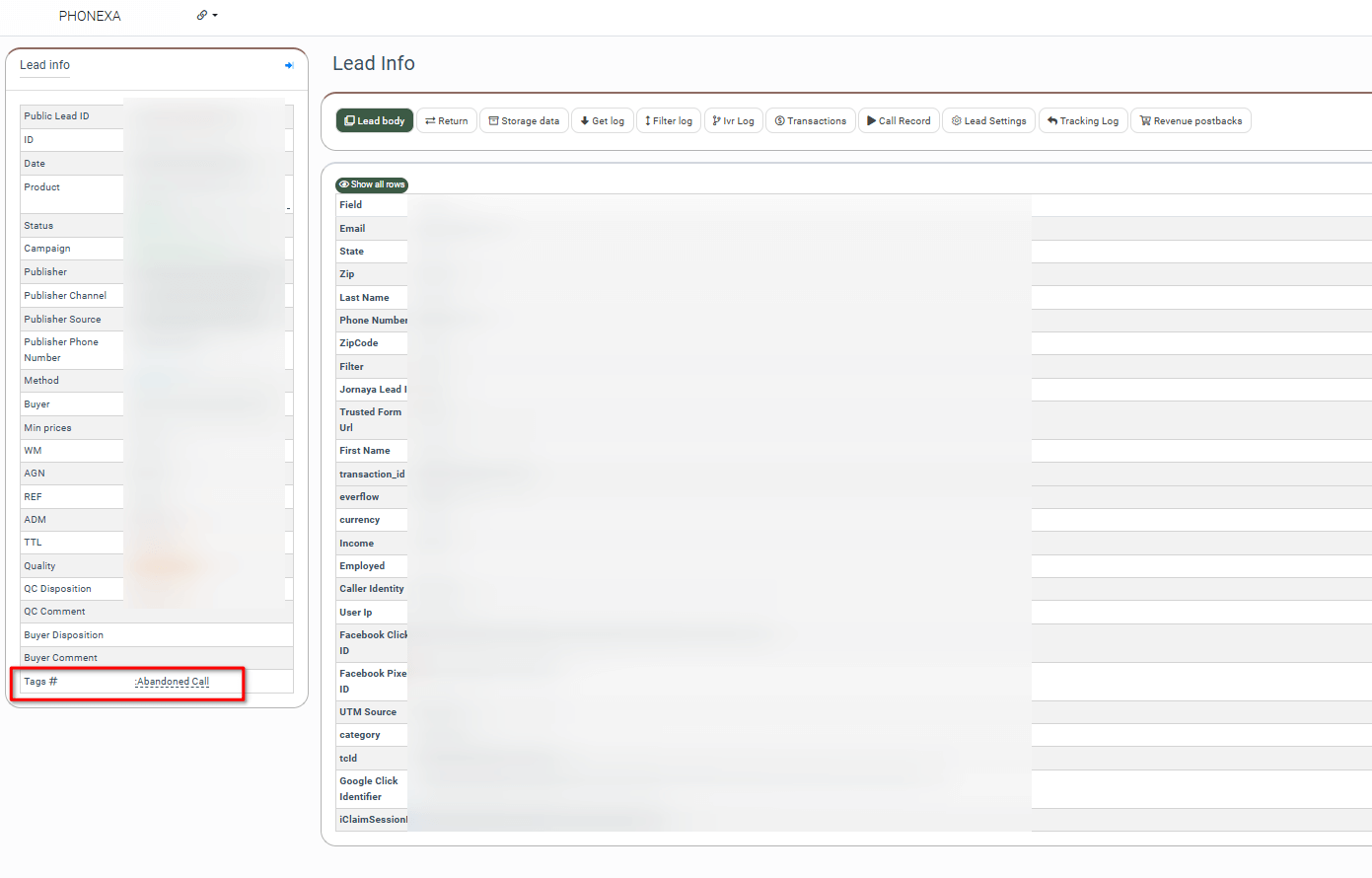
Task: Click the Get log button
Action: 602,121
